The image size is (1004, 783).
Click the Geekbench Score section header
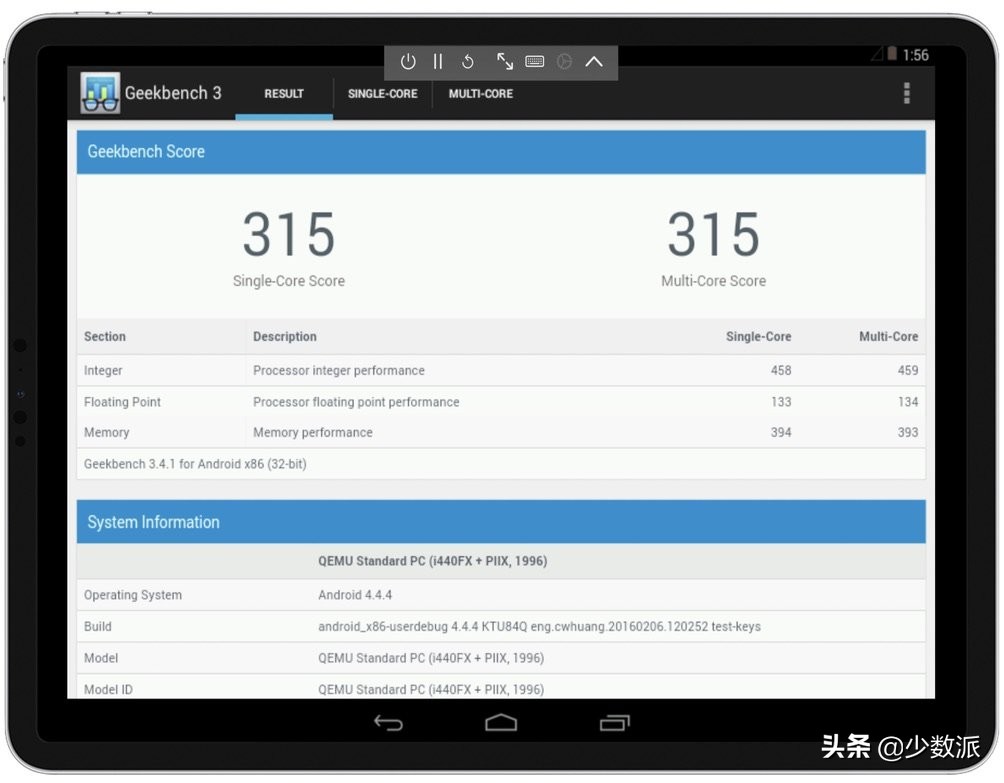(501, 152)
